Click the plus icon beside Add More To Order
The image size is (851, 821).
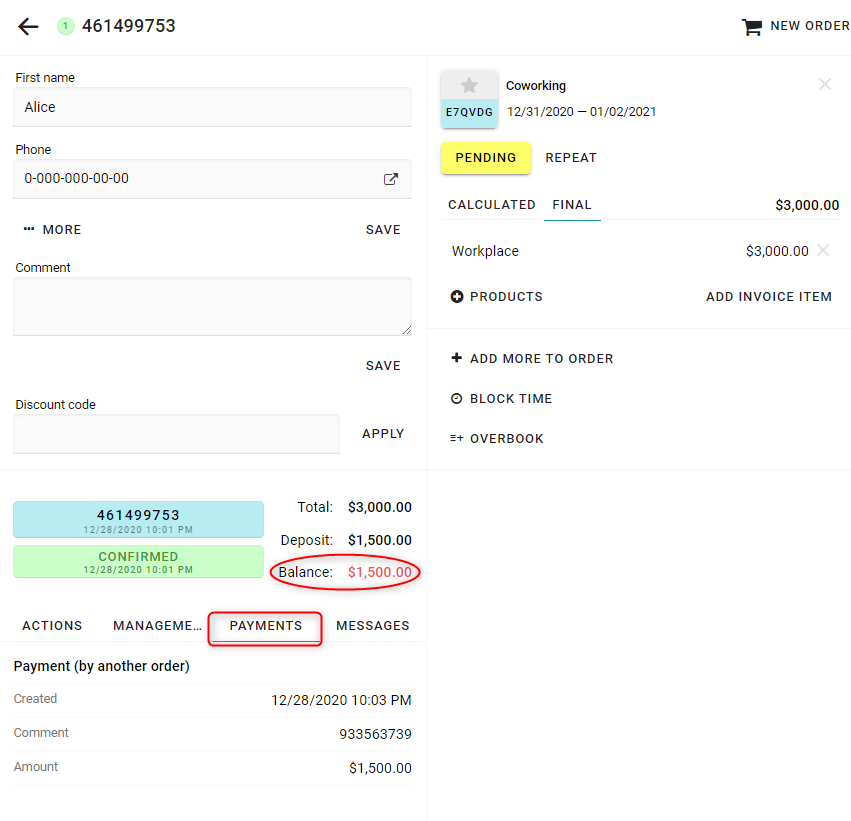[457, 358]
